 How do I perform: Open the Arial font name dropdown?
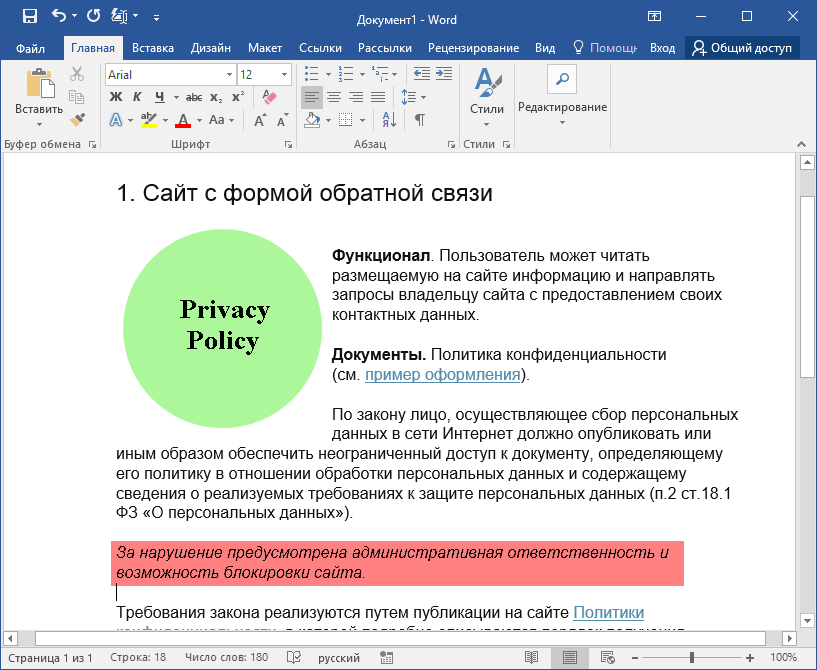click(229, 75)
